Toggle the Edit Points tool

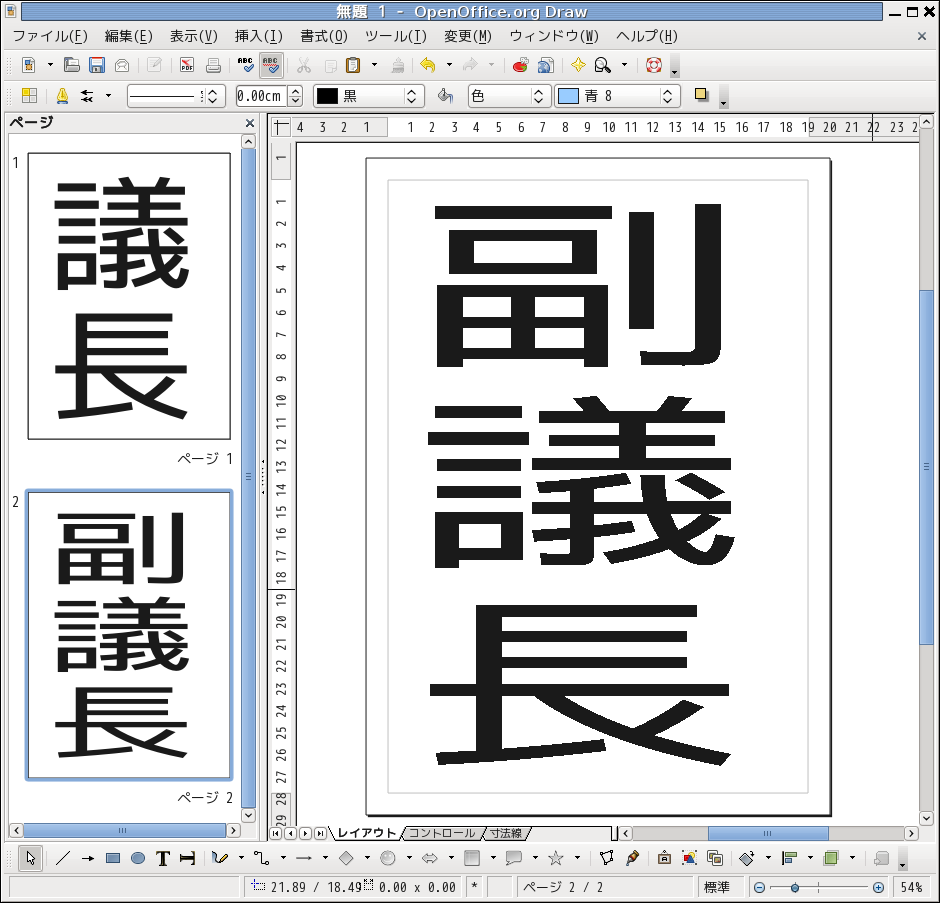pyautogui.click(x=606, y=858)
